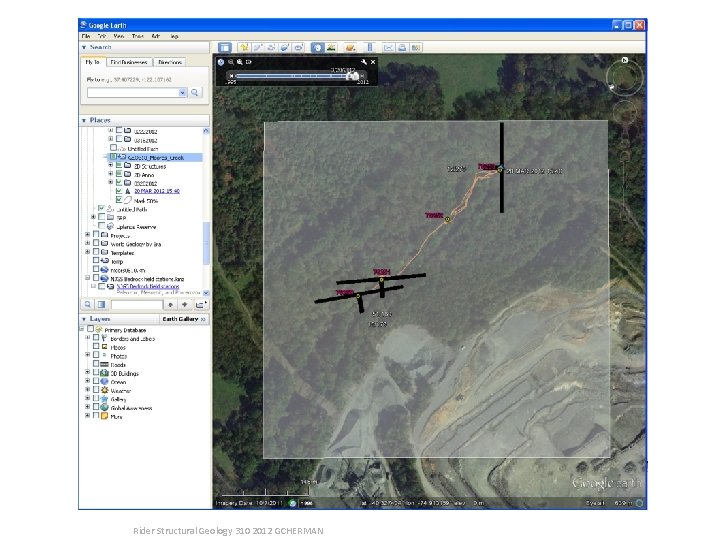The height and width of the screenshot is (540, 720).
Task: Expand the 3D Structures folder node
Action: (110, 165)
